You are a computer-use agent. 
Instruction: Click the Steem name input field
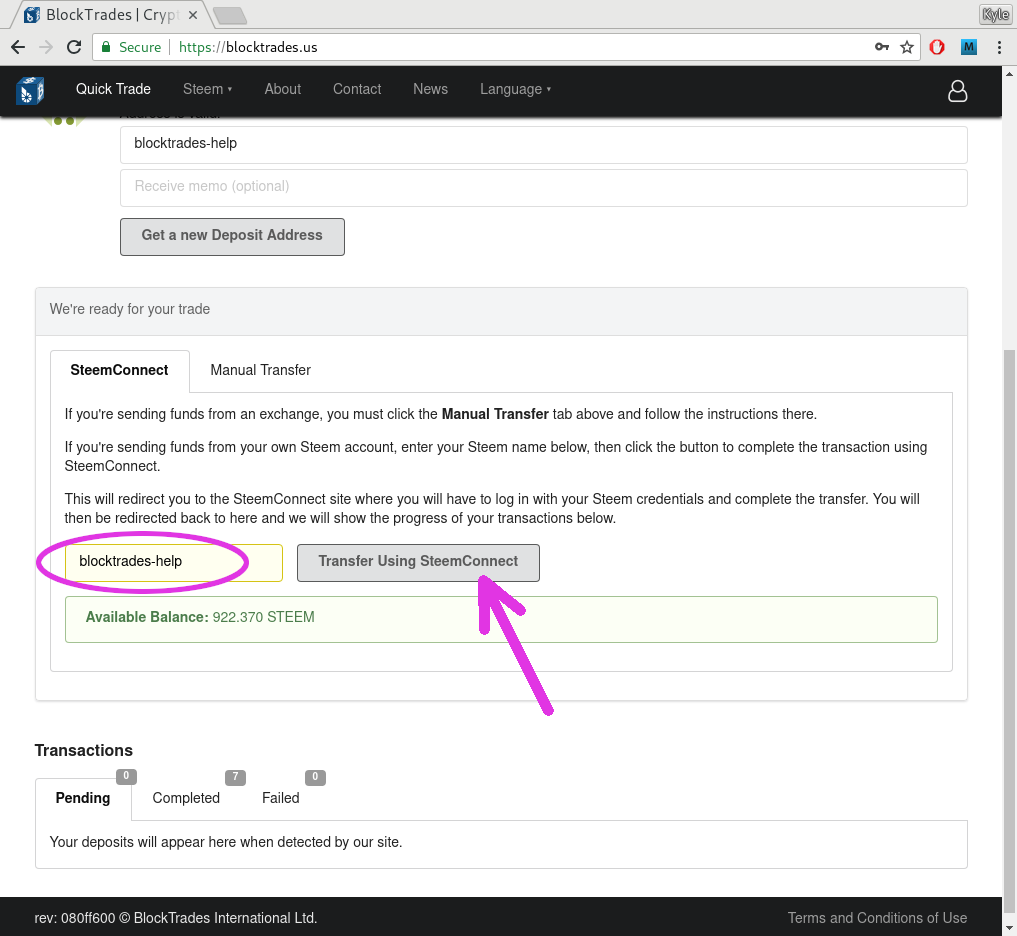[x=174, y=562]
